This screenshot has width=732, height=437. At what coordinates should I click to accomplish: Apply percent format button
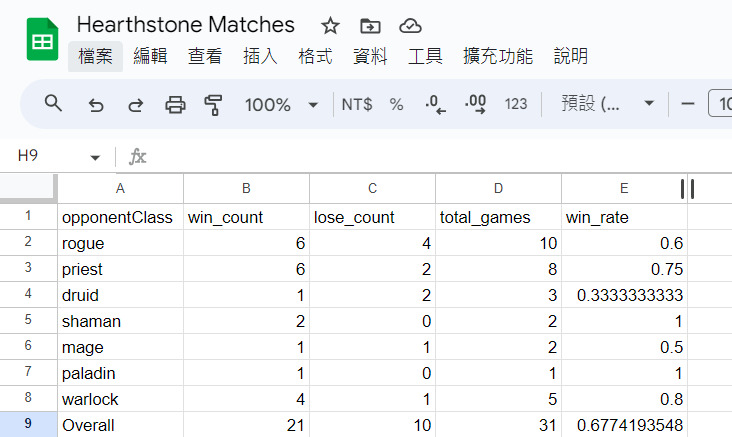[396, 104]
